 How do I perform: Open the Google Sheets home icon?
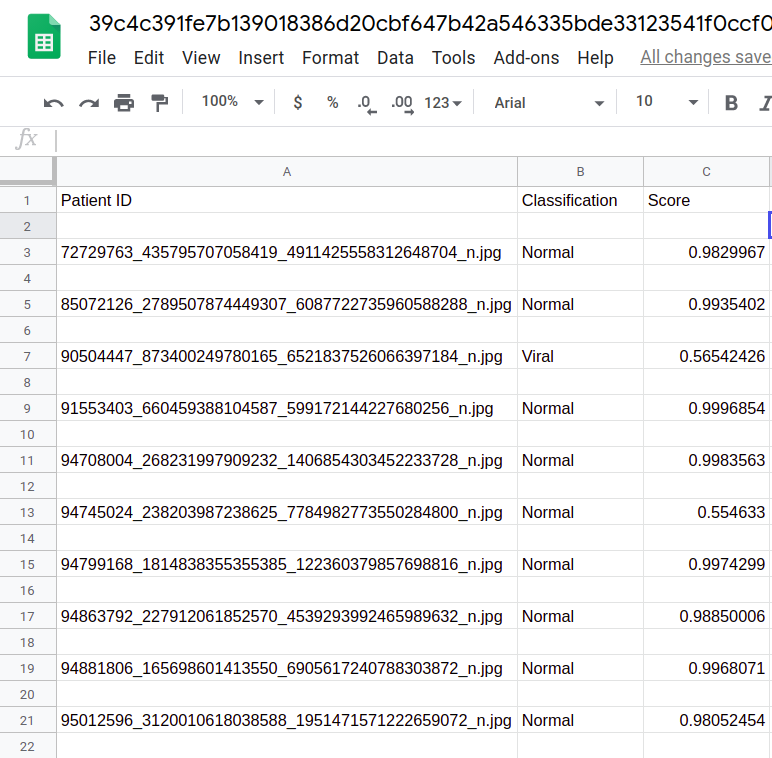44,36
